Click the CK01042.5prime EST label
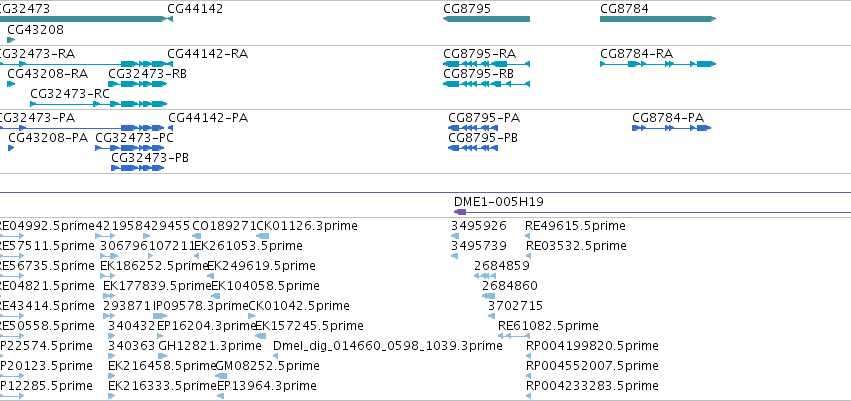 point(299,306)
